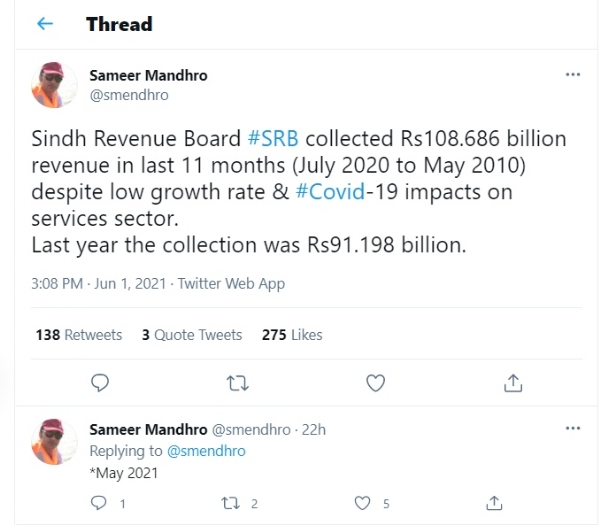
Task: Like the *May 2021 reply tweet
Action: point(362,503)
